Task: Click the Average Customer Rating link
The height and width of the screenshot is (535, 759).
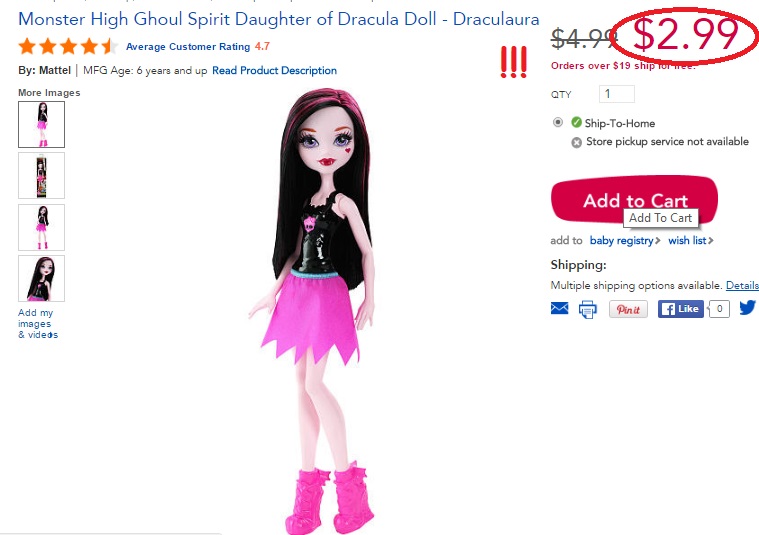Action: point(188,46)
